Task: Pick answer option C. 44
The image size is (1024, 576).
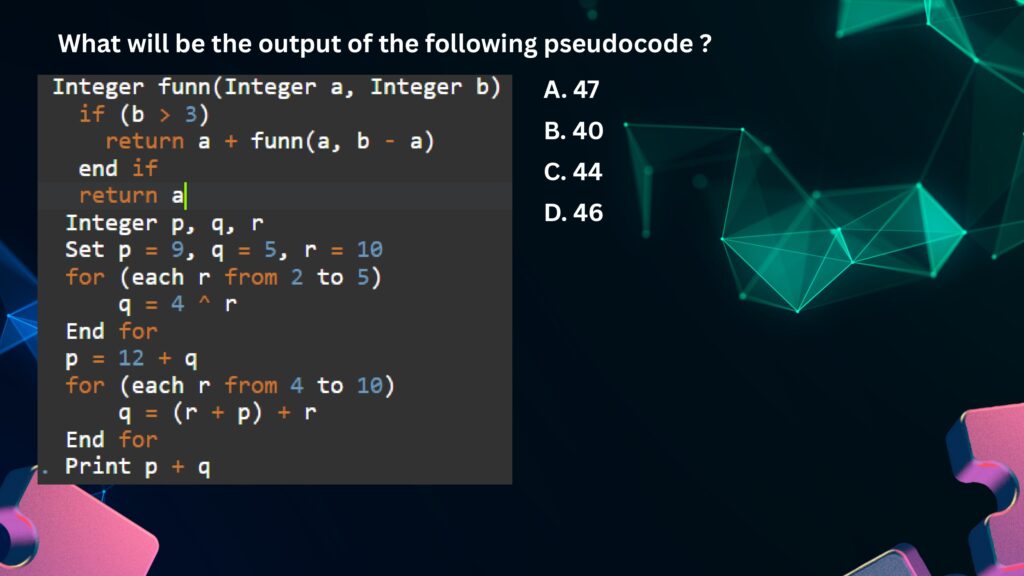Action: pos(573,172)
